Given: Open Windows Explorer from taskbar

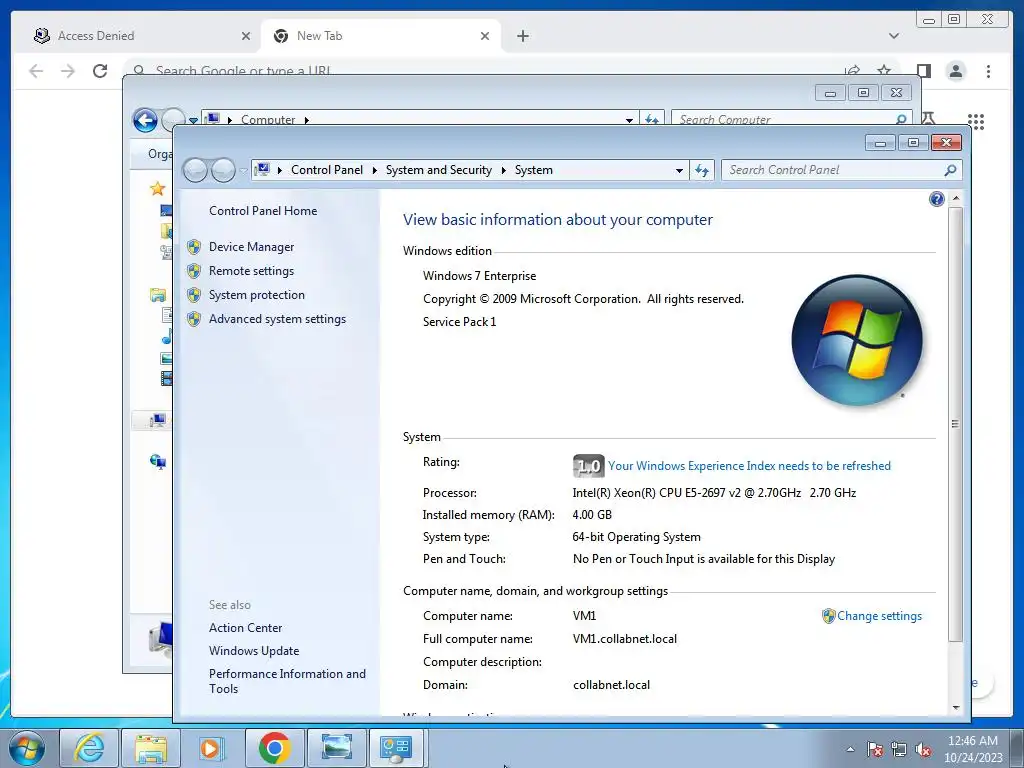Looking at the screenshot, I should 152,748.
